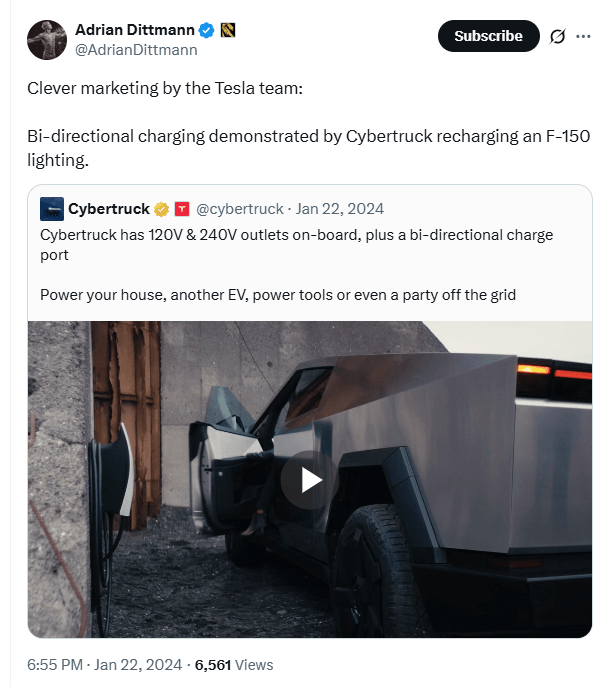Image resolution: width=609 pixels, height=687 pixels.
Task: Click the gold affiliate badge beside Adrian's name
Action: tap(228, 30)
